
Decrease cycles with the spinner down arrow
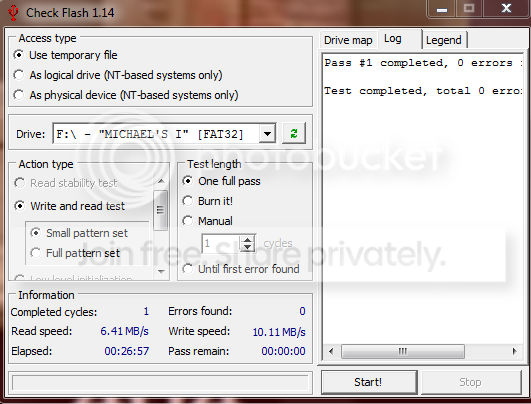pos(248,247)
